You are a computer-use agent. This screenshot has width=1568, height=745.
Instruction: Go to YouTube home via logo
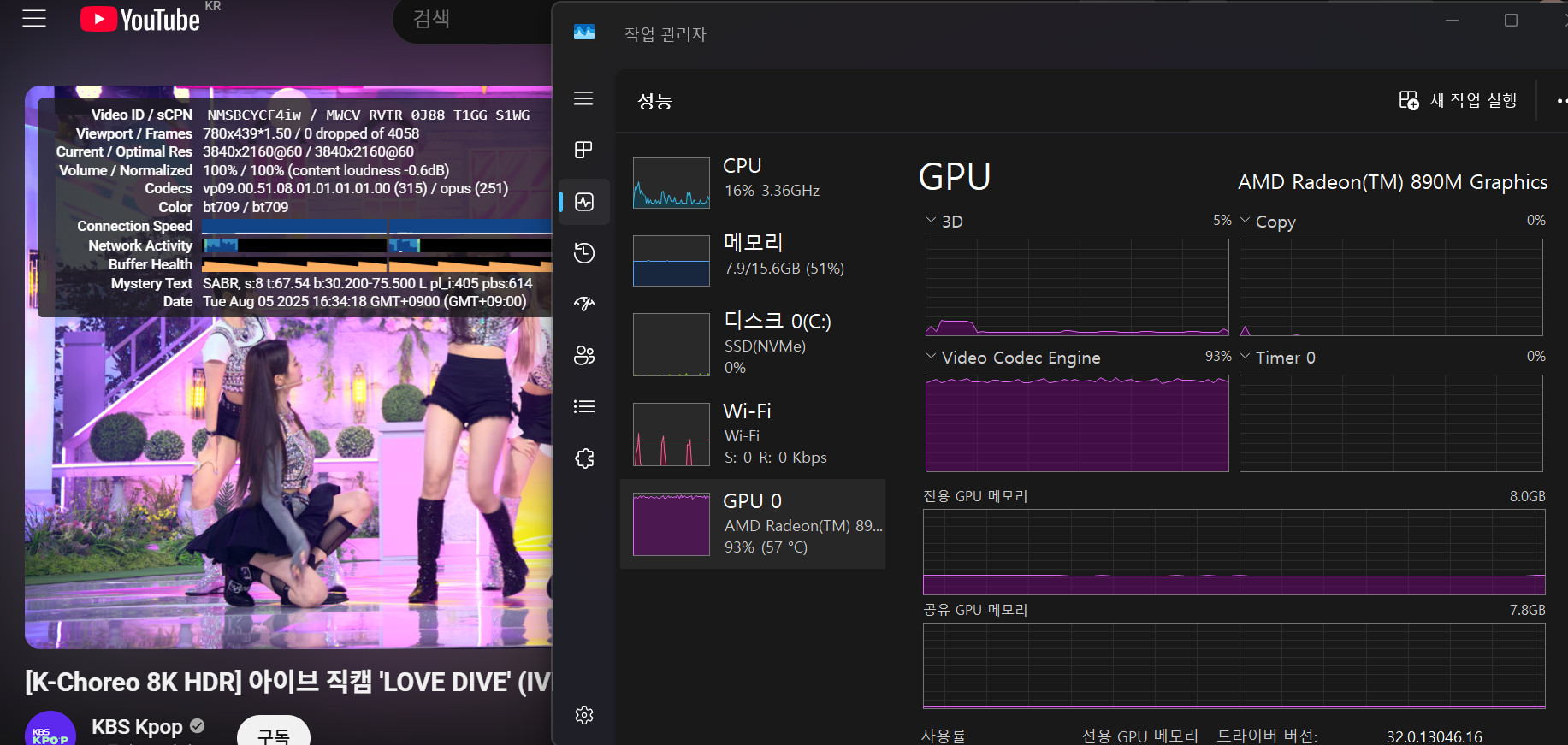click(140, 19)
